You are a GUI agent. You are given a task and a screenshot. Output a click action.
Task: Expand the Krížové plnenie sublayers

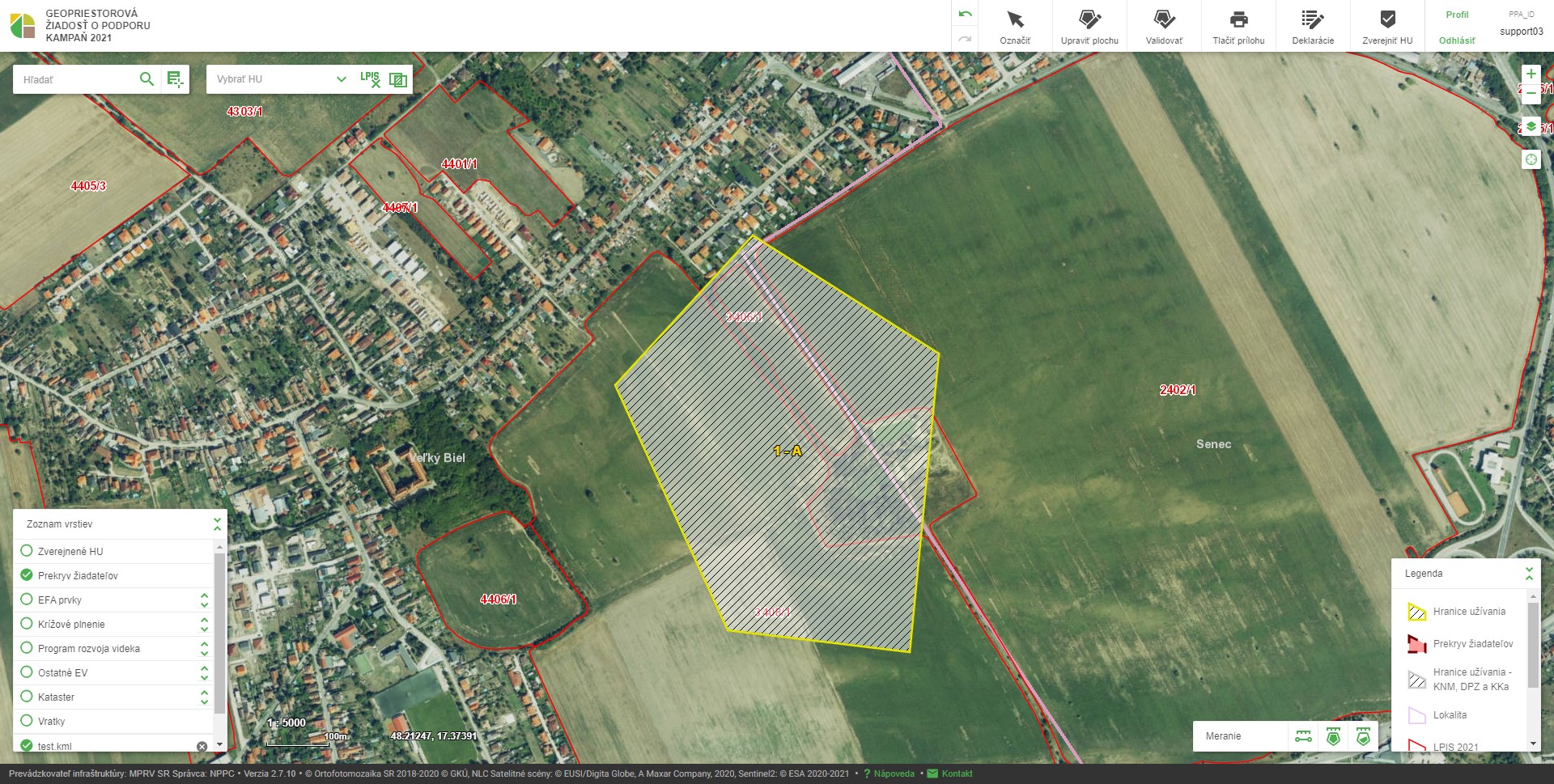point(204,624)
